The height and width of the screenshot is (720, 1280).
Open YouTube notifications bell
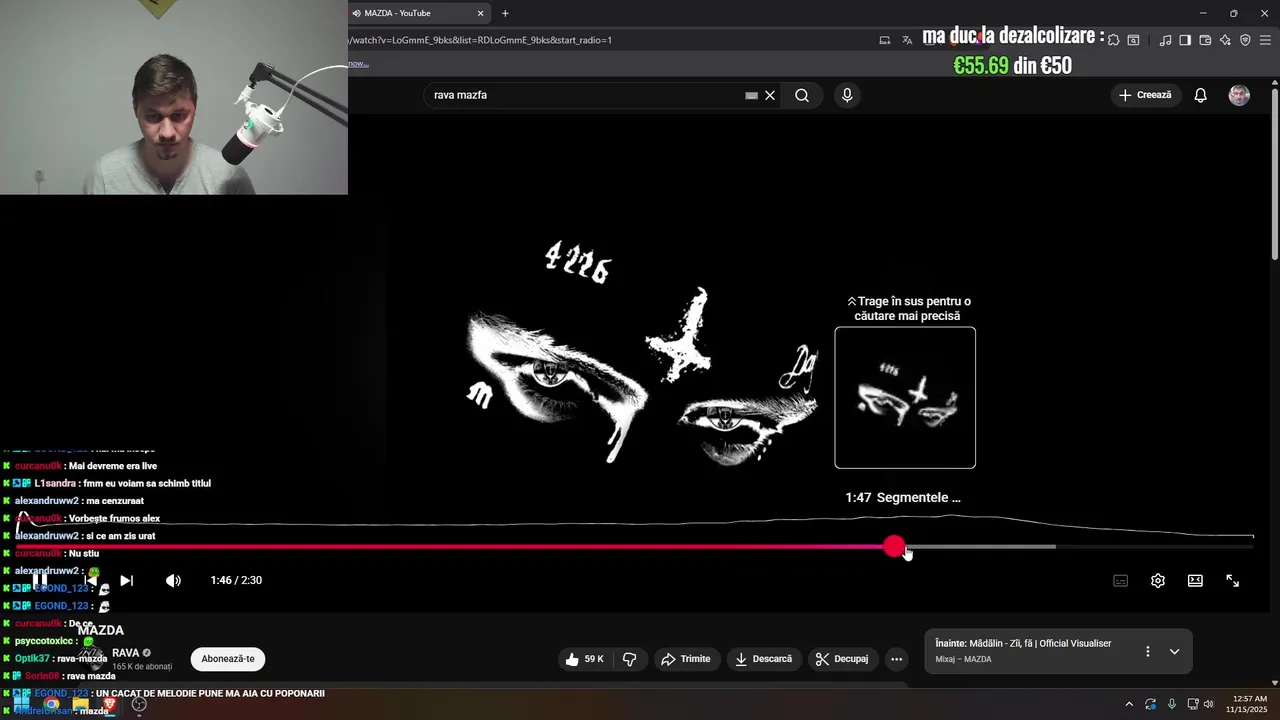tap(1200, 95)
